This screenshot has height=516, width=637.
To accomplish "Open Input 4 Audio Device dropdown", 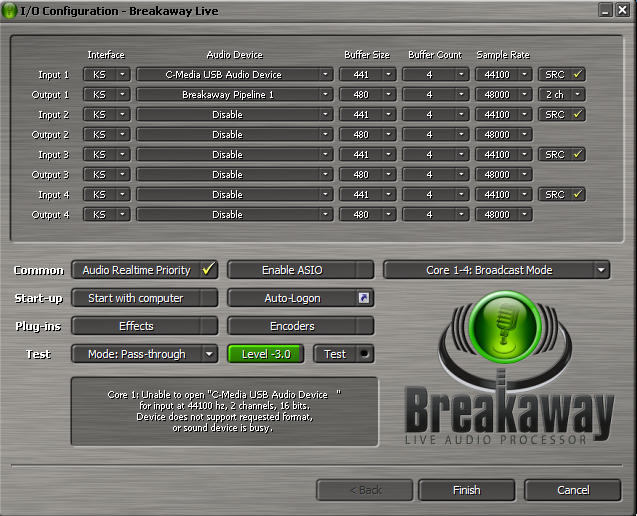I will pyautogui.click(x=234, y=194).
